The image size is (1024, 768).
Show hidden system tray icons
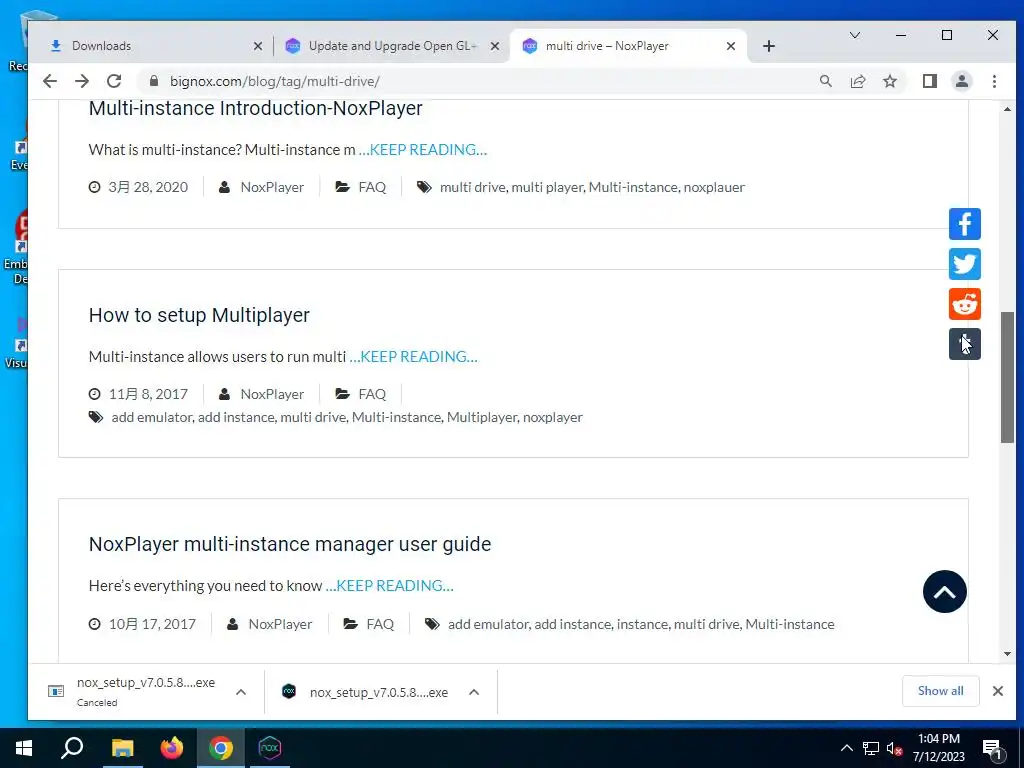[846, 748]
